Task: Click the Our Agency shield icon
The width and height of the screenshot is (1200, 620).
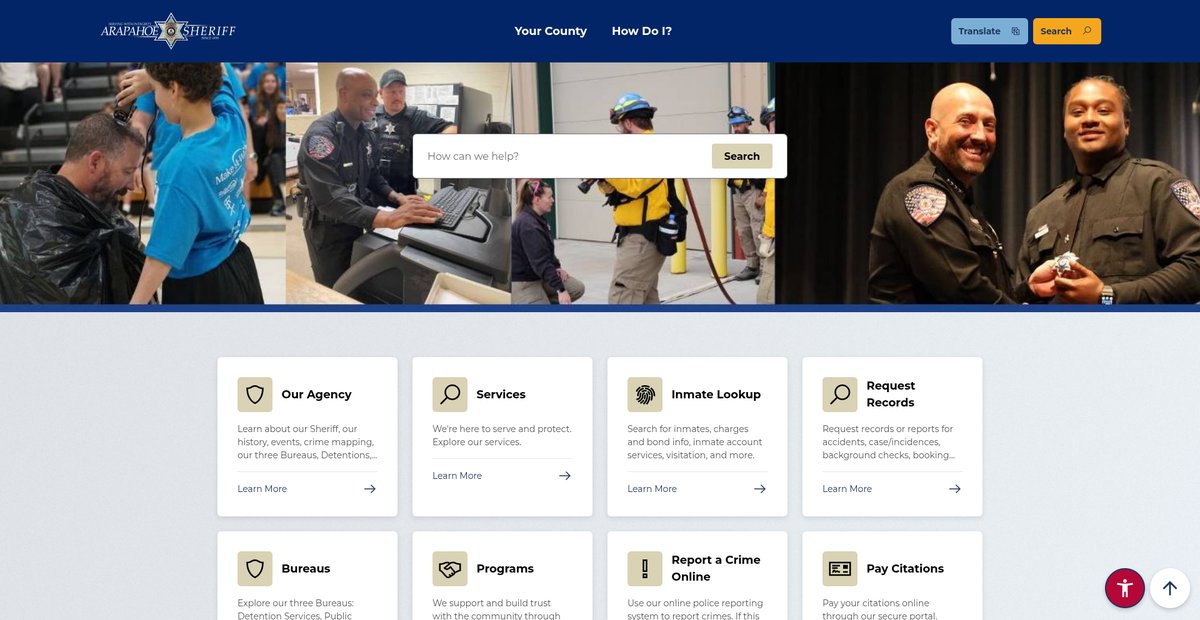Action: pos(255,394)
